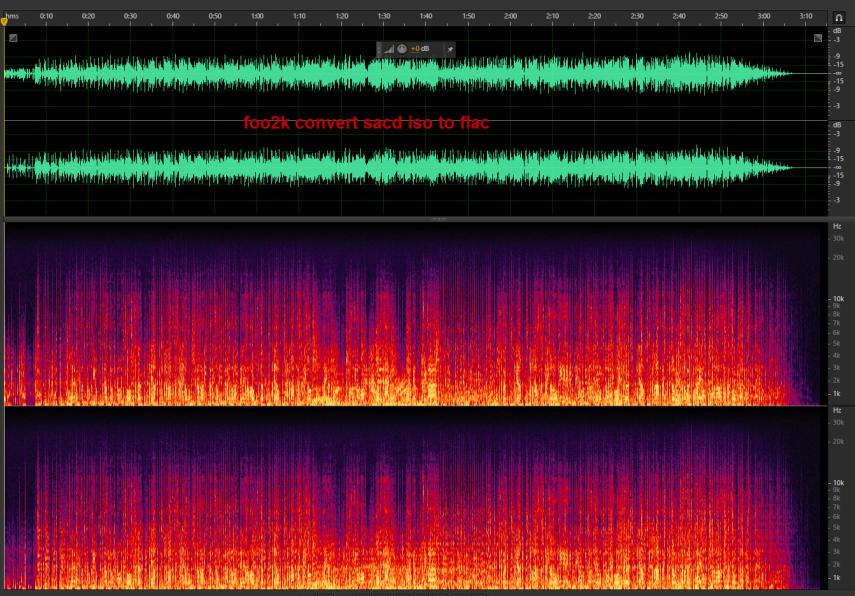This screenshot has height=596, width=855.
Task: Click the amplitude bars icon in HUD
Action: click(390, 49)
